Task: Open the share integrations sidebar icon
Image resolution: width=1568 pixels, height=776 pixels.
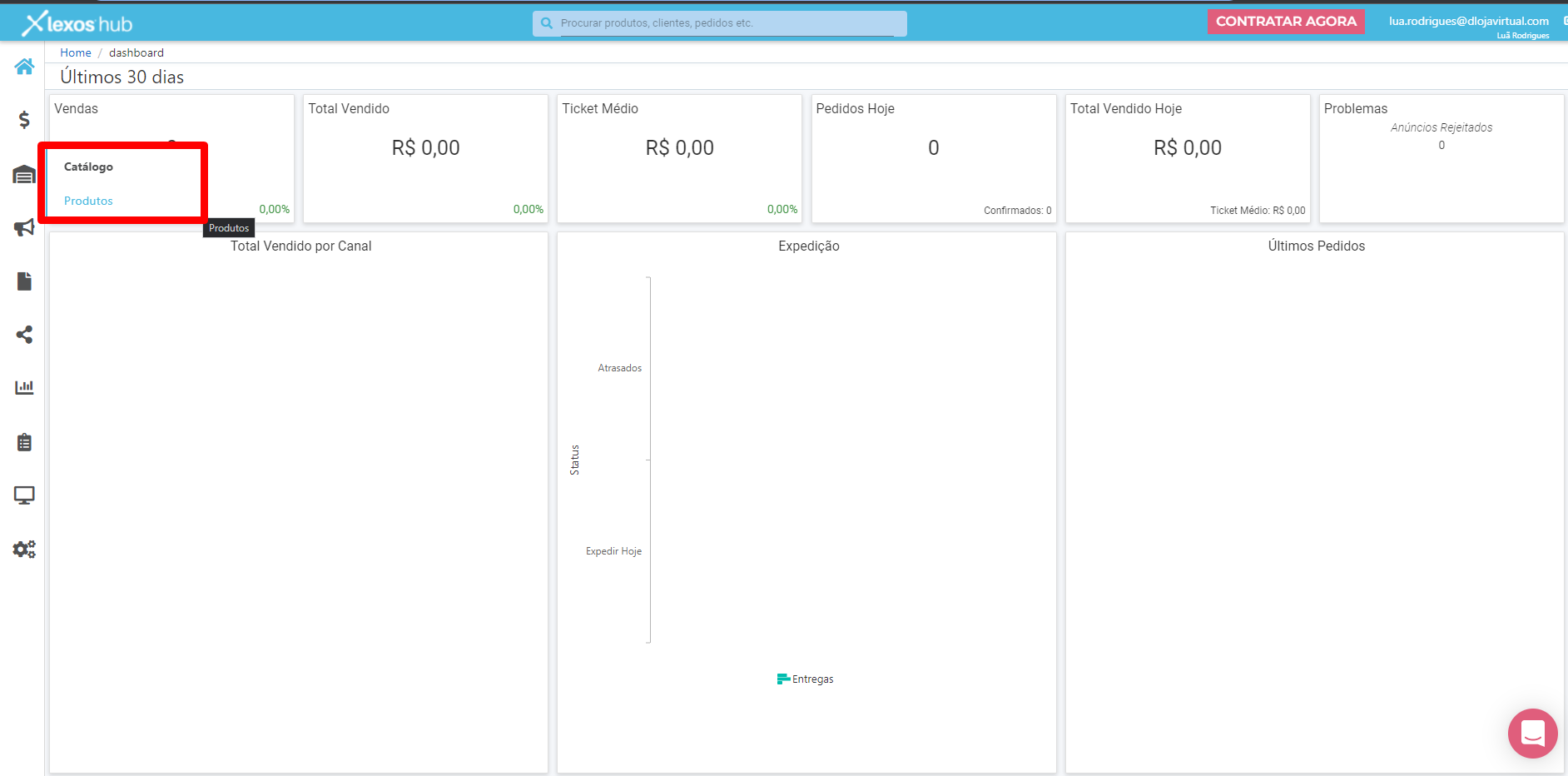Action: click(x=24, y=335)
